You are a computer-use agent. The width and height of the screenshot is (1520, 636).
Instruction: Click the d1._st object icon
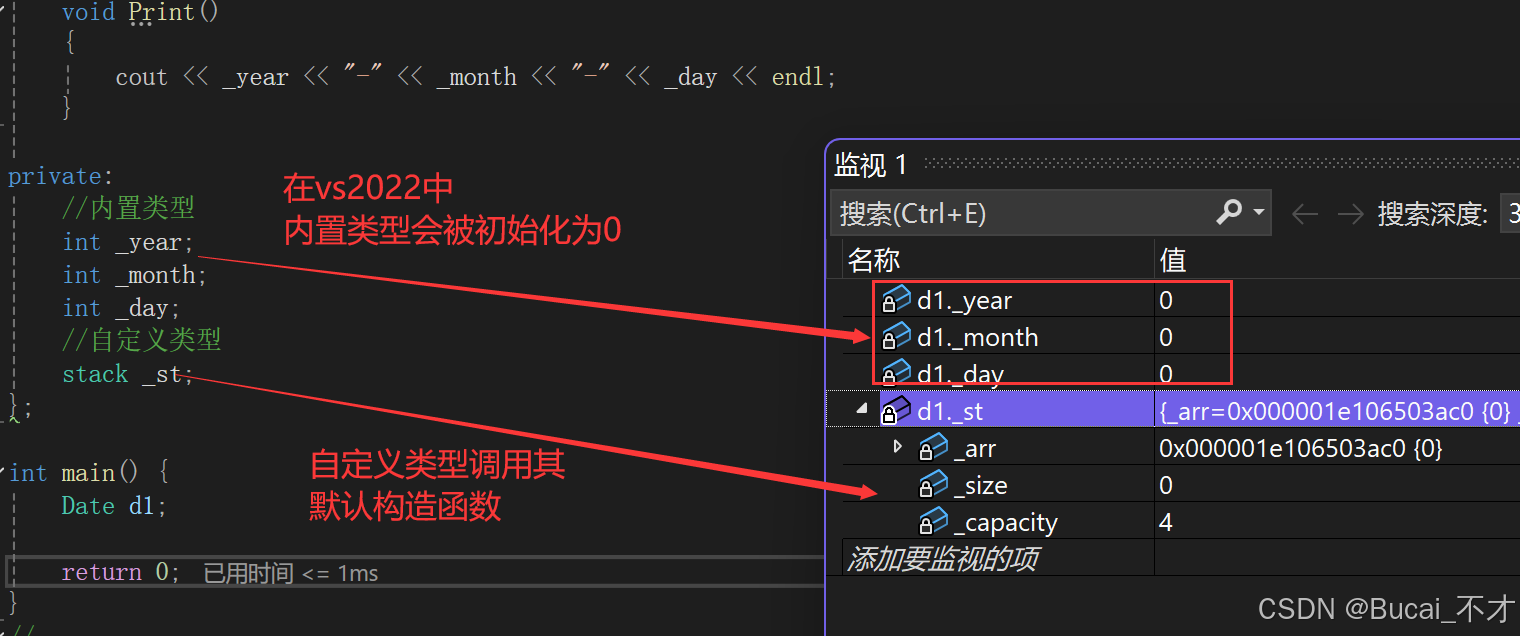coord(896,410)
